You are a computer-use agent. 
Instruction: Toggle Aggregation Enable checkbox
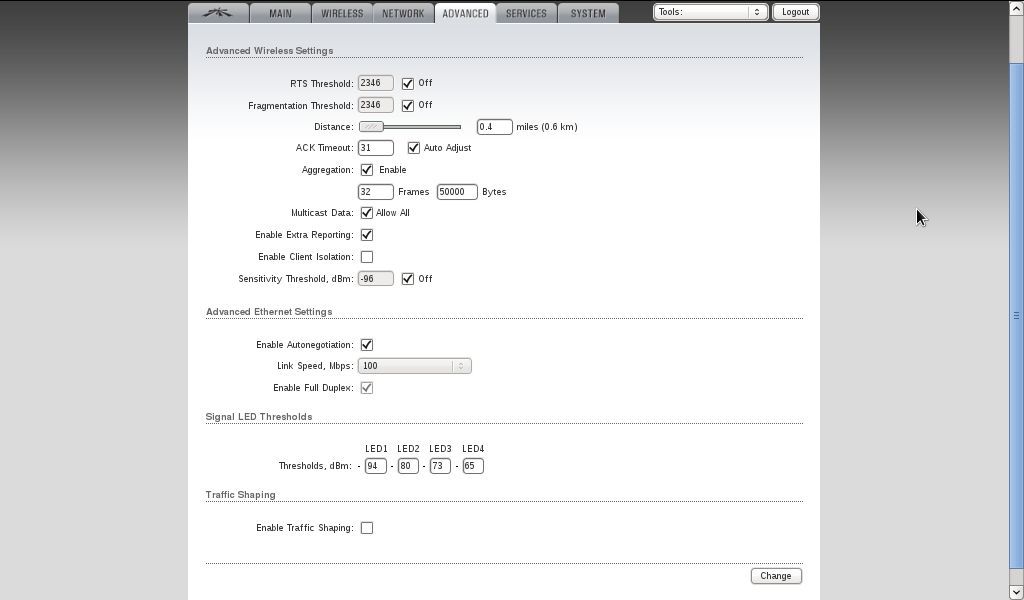[x=367, y=170]
